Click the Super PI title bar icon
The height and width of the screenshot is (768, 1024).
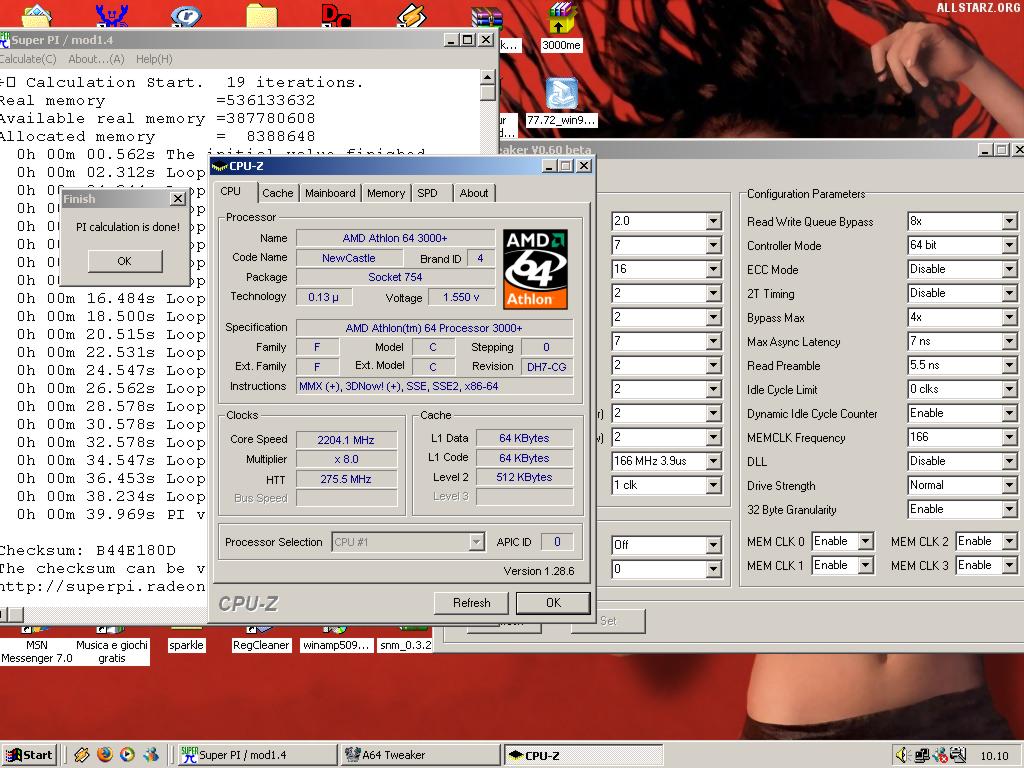5,40
